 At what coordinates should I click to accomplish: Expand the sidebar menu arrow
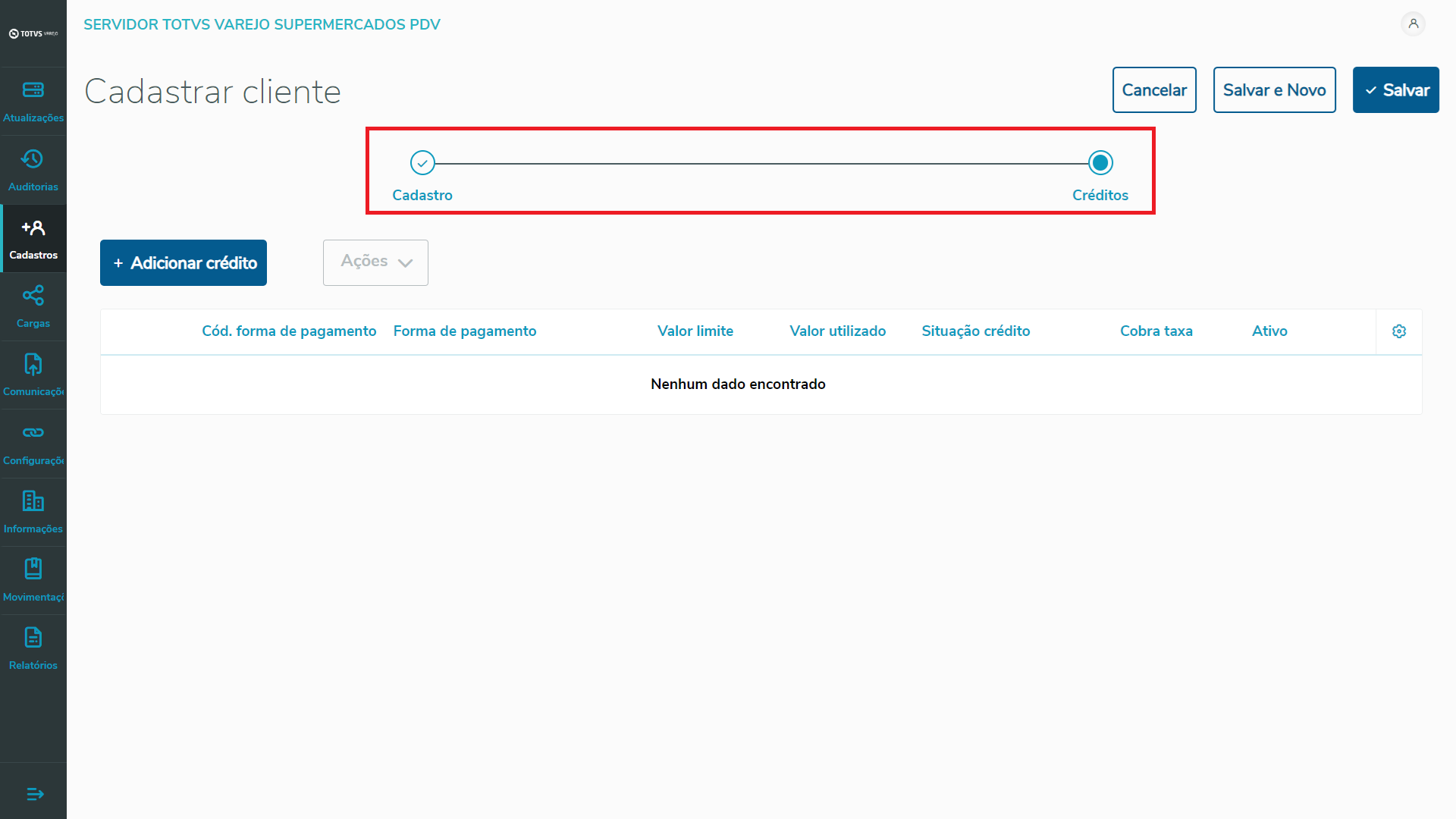(x=35, y=794)
